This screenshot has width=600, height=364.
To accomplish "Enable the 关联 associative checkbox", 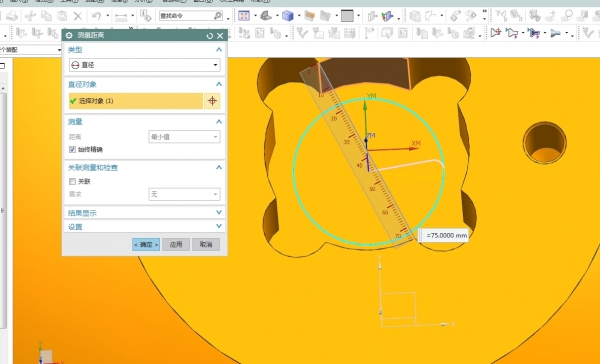I will point(72,181).
